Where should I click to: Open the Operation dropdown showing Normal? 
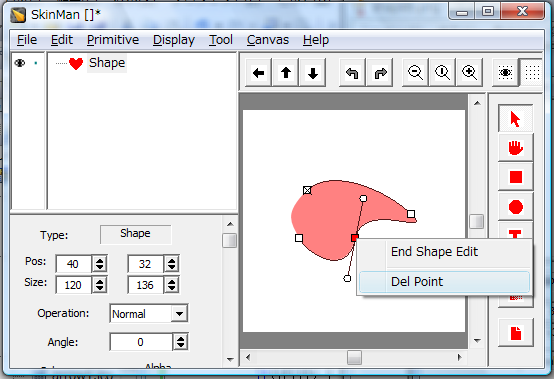(x=149, y=314)
